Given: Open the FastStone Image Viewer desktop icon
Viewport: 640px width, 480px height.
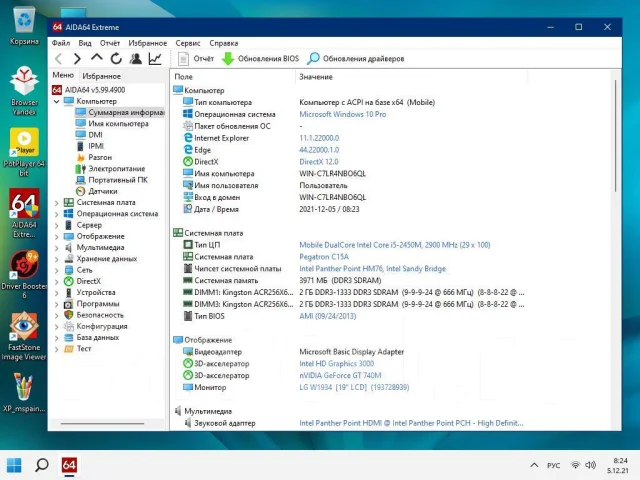Looking at the screenshot, I should [x=24, y=336].
